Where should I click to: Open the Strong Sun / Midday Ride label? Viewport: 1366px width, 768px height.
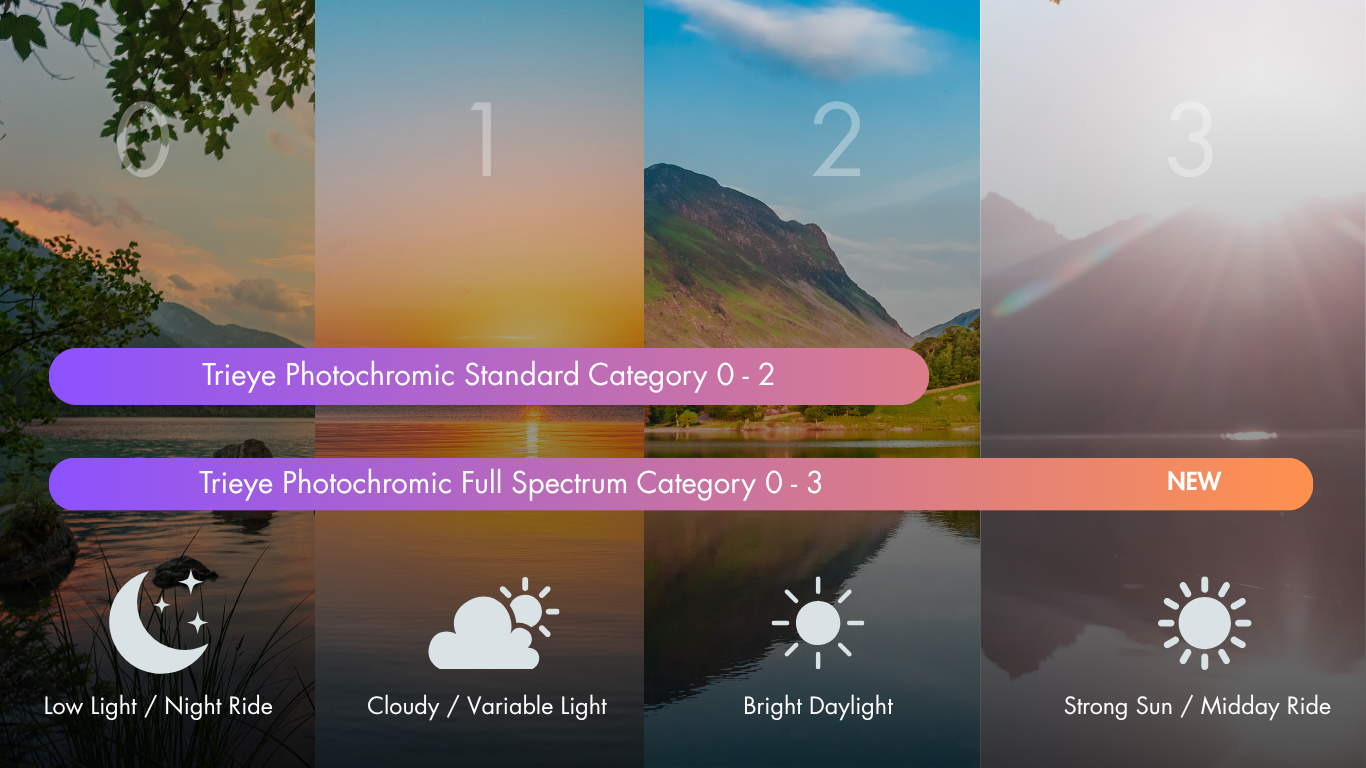pos(1197,706)
